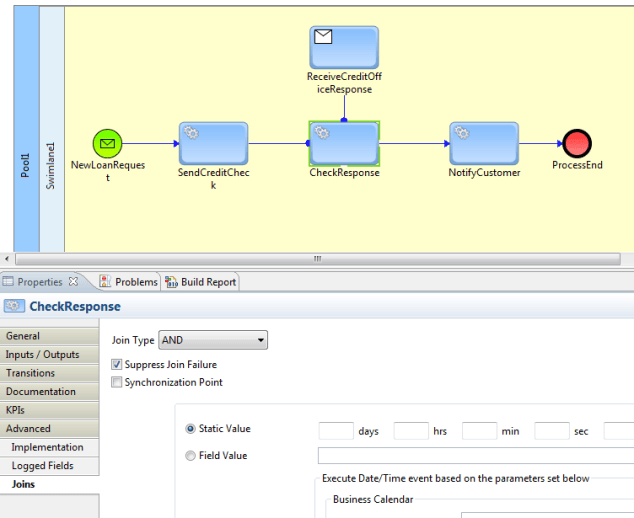Click the min input field

click(x=480, y=431)
